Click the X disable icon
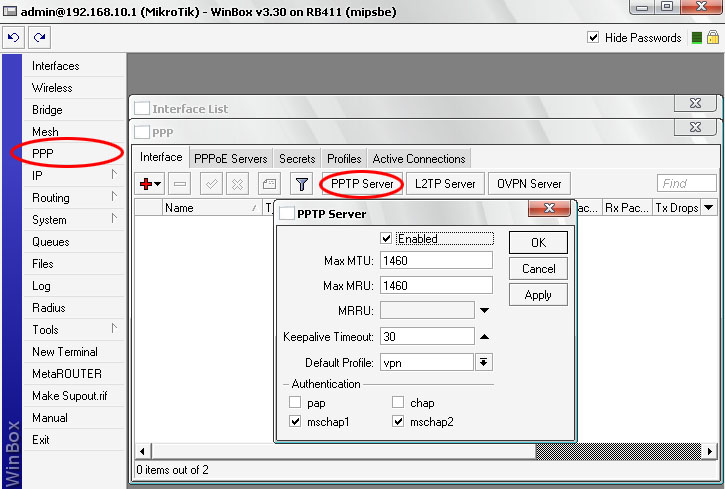 [x=237, y=184]
